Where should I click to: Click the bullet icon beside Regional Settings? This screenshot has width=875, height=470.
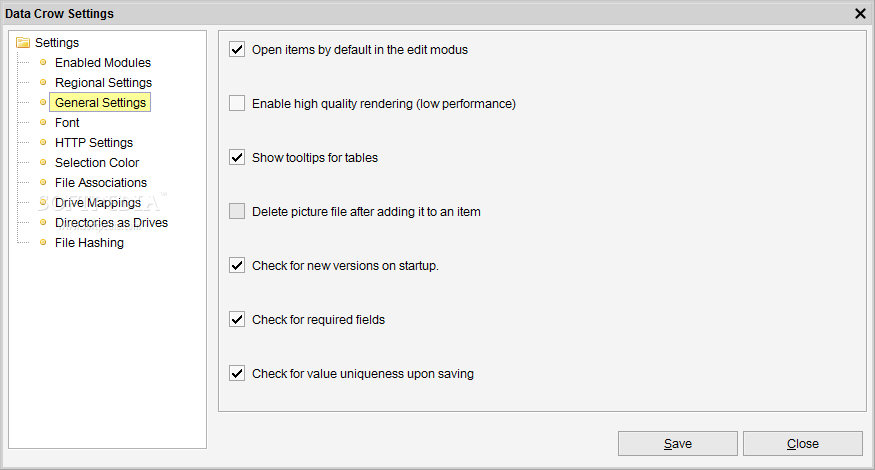point(43,83)
